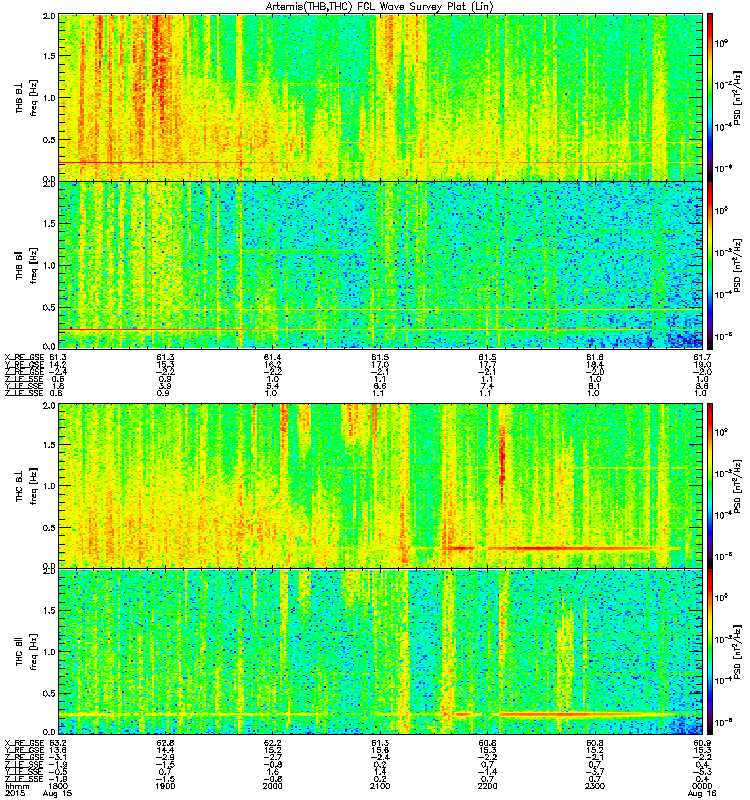Click the 1800 time tick label
This screenshot has height=800, width=750.
tap(58, 786)
